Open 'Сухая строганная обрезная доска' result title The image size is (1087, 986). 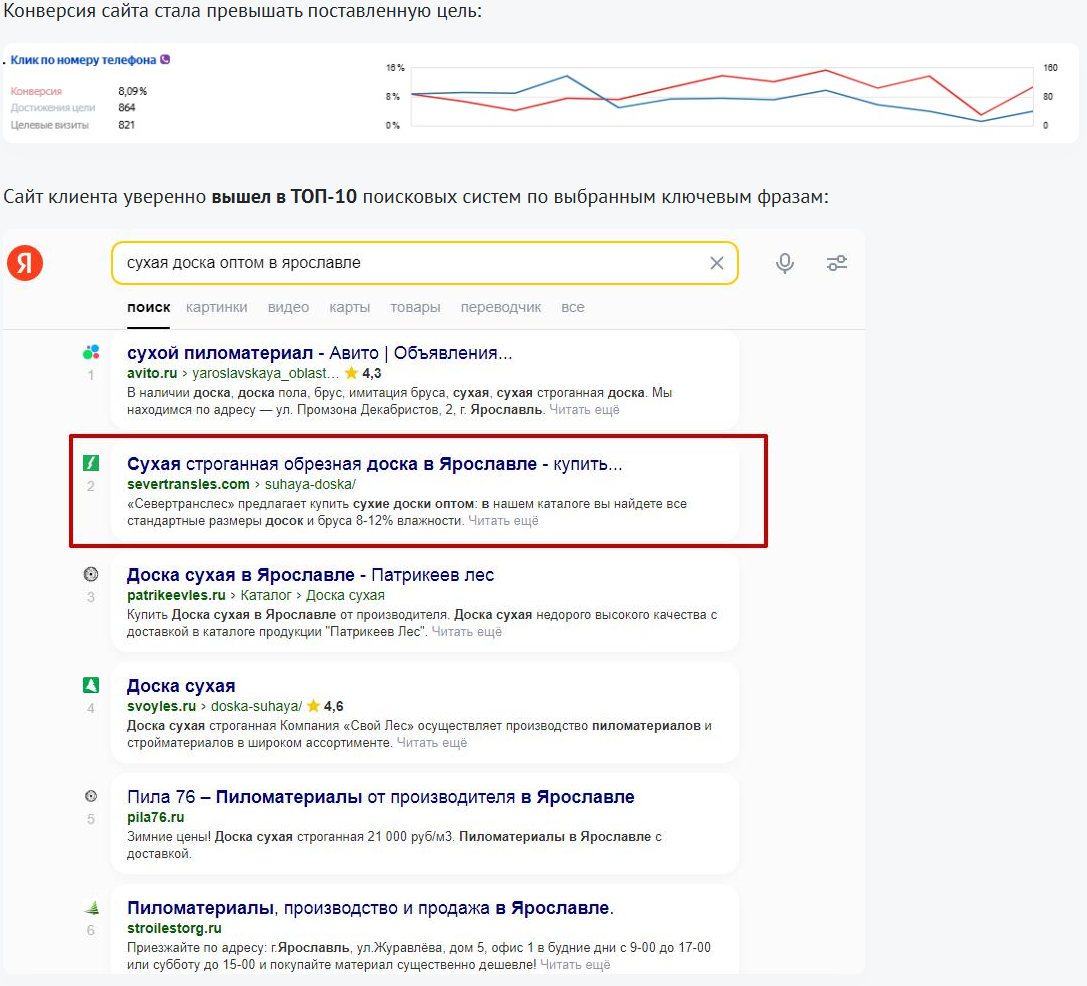coord(374,464)
